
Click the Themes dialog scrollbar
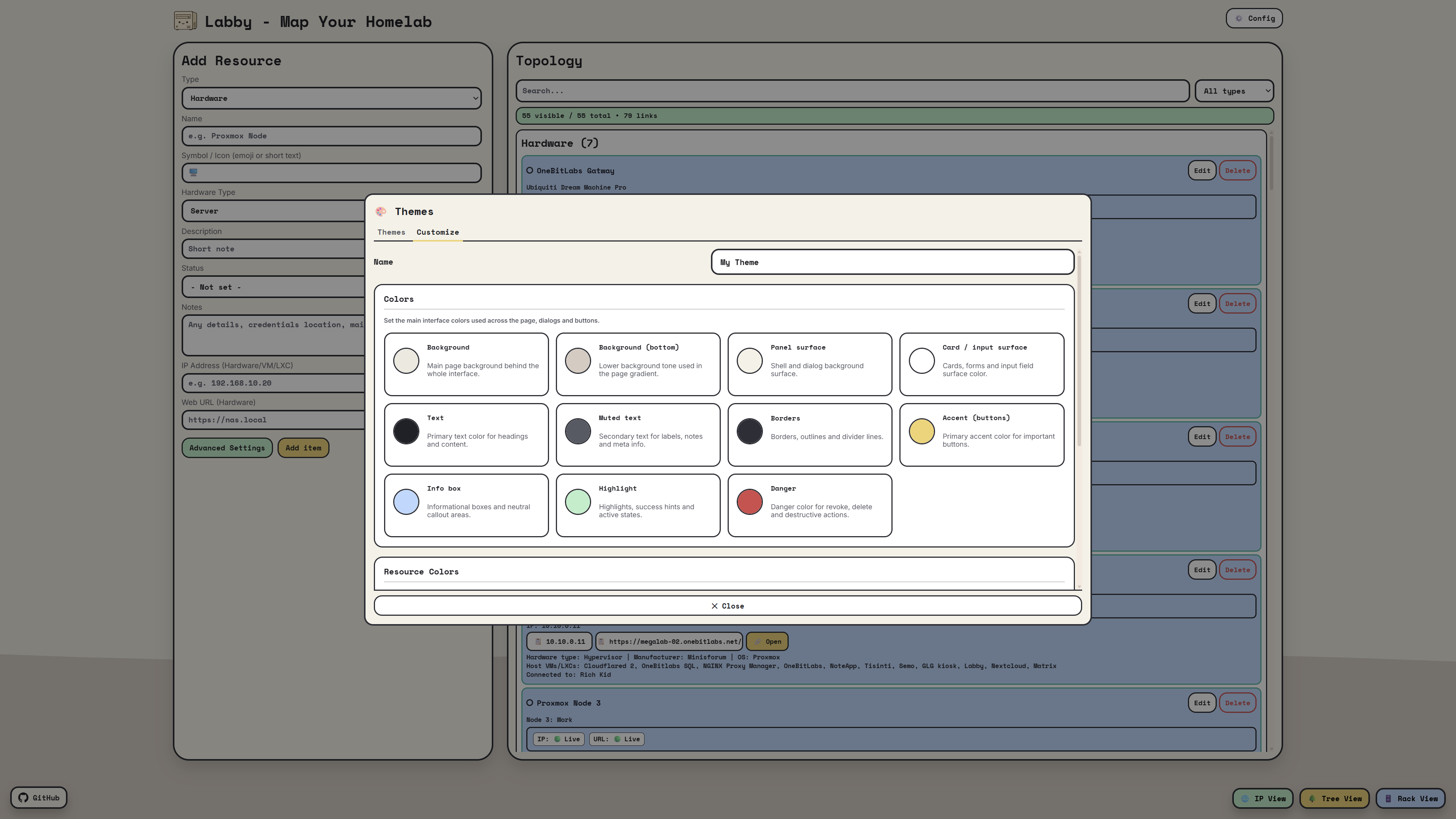1079,350
